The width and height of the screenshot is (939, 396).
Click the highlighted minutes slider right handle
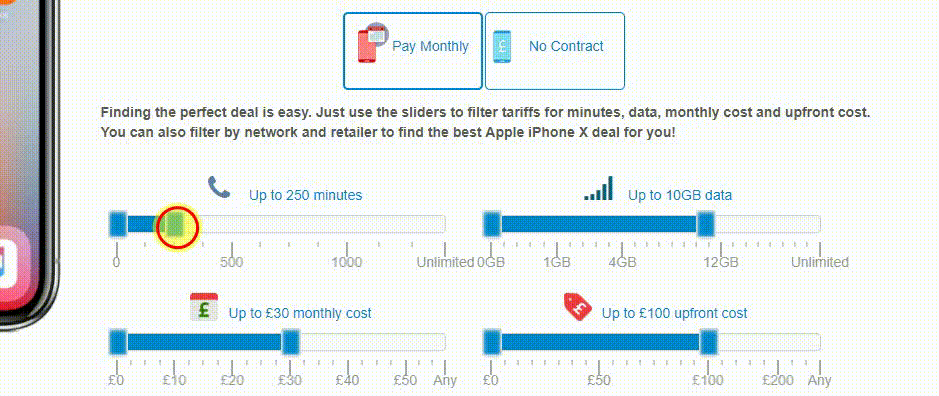175,225
